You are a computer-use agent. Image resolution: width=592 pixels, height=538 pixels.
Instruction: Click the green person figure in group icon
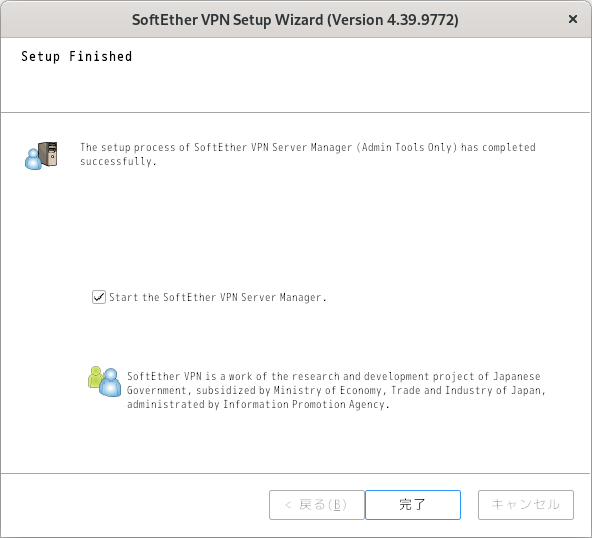click(x=95, y=377)
